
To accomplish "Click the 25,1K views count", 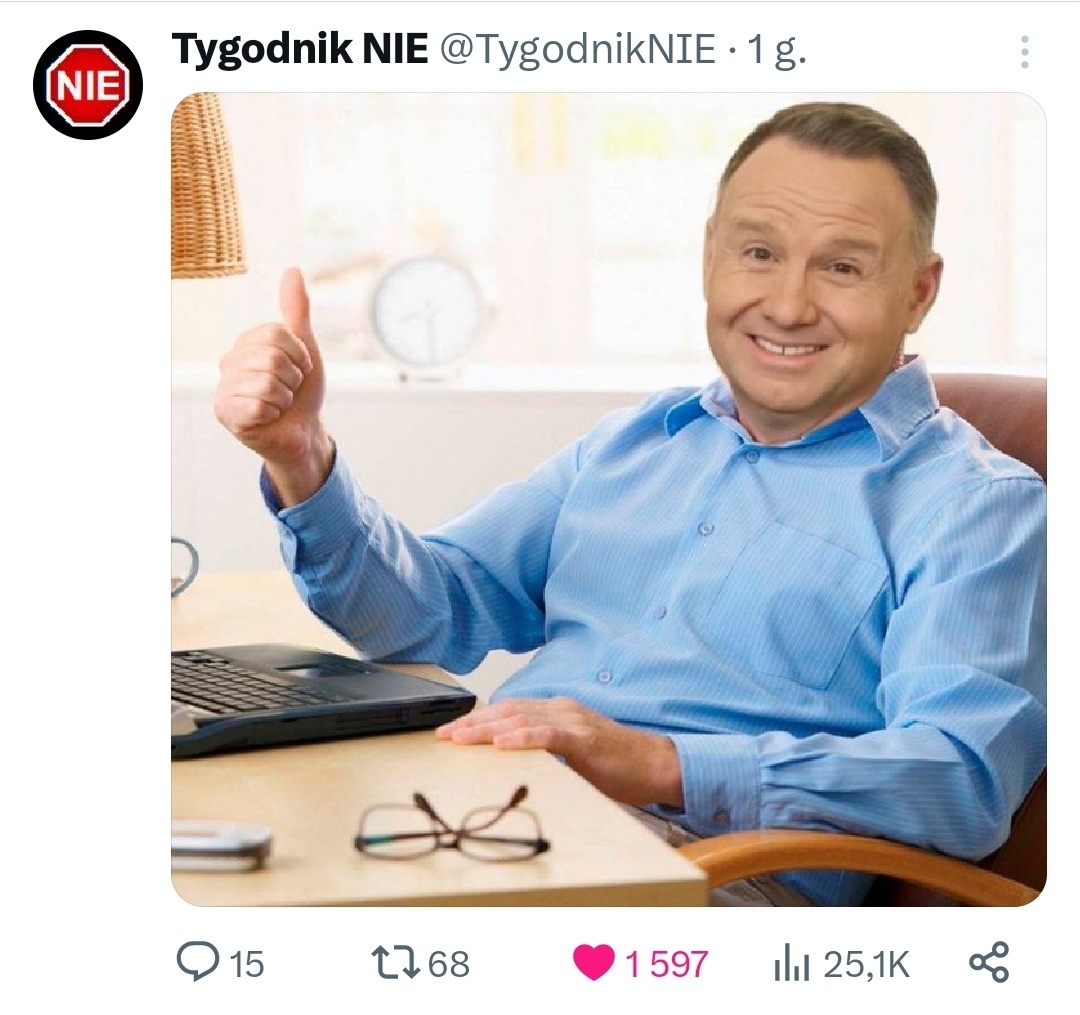I will click(866, 964).
